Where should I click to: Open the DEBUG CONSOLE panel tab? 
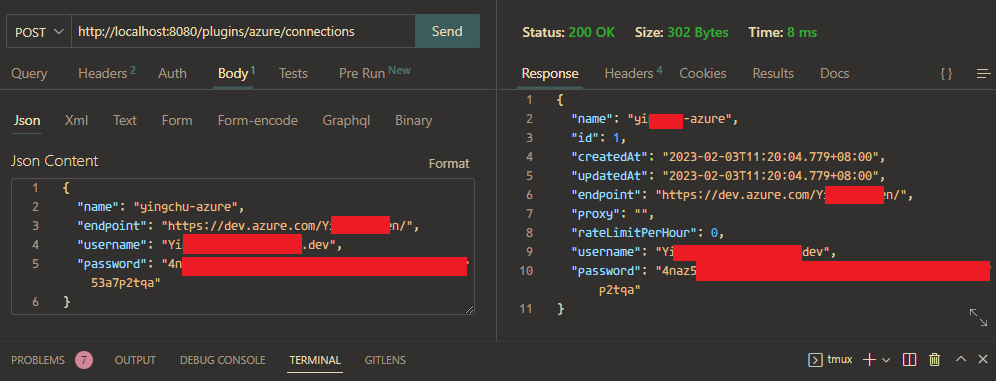222,360
